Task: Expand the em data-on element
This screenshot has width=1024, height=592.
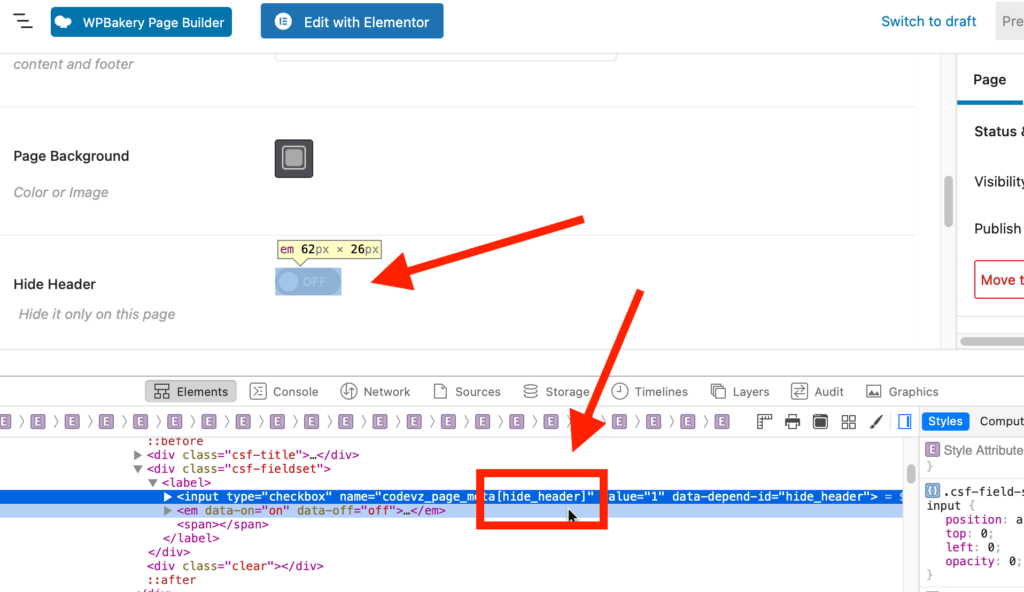Action: pyautogui.click(x=170, y=510)
